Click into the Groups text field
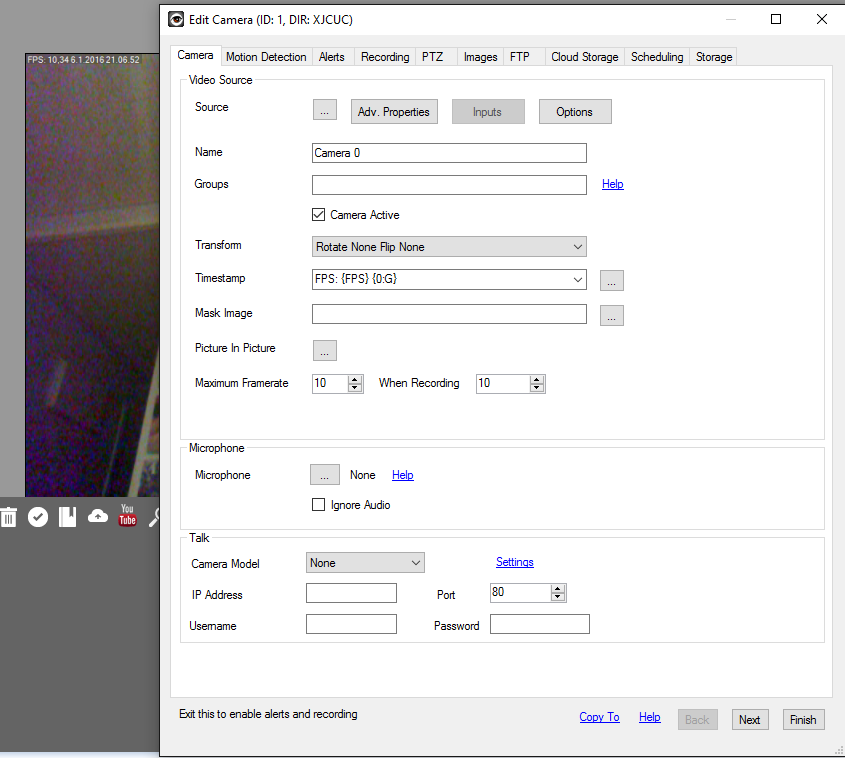845x758 pixels. coord(449,185)
